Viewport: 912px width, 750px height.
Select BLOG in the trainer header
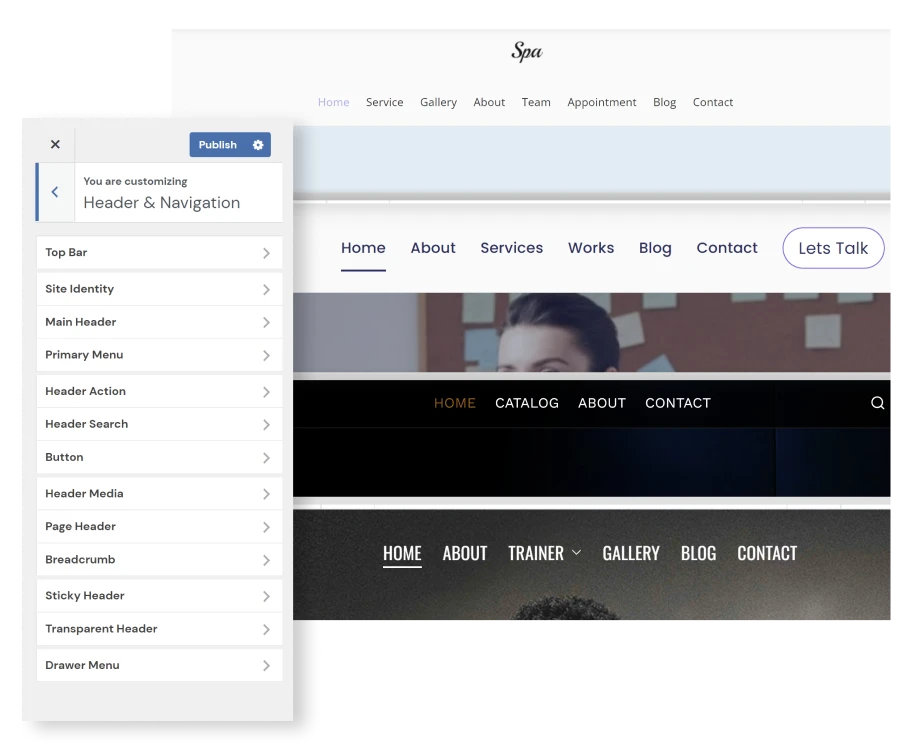coord(699,553)
